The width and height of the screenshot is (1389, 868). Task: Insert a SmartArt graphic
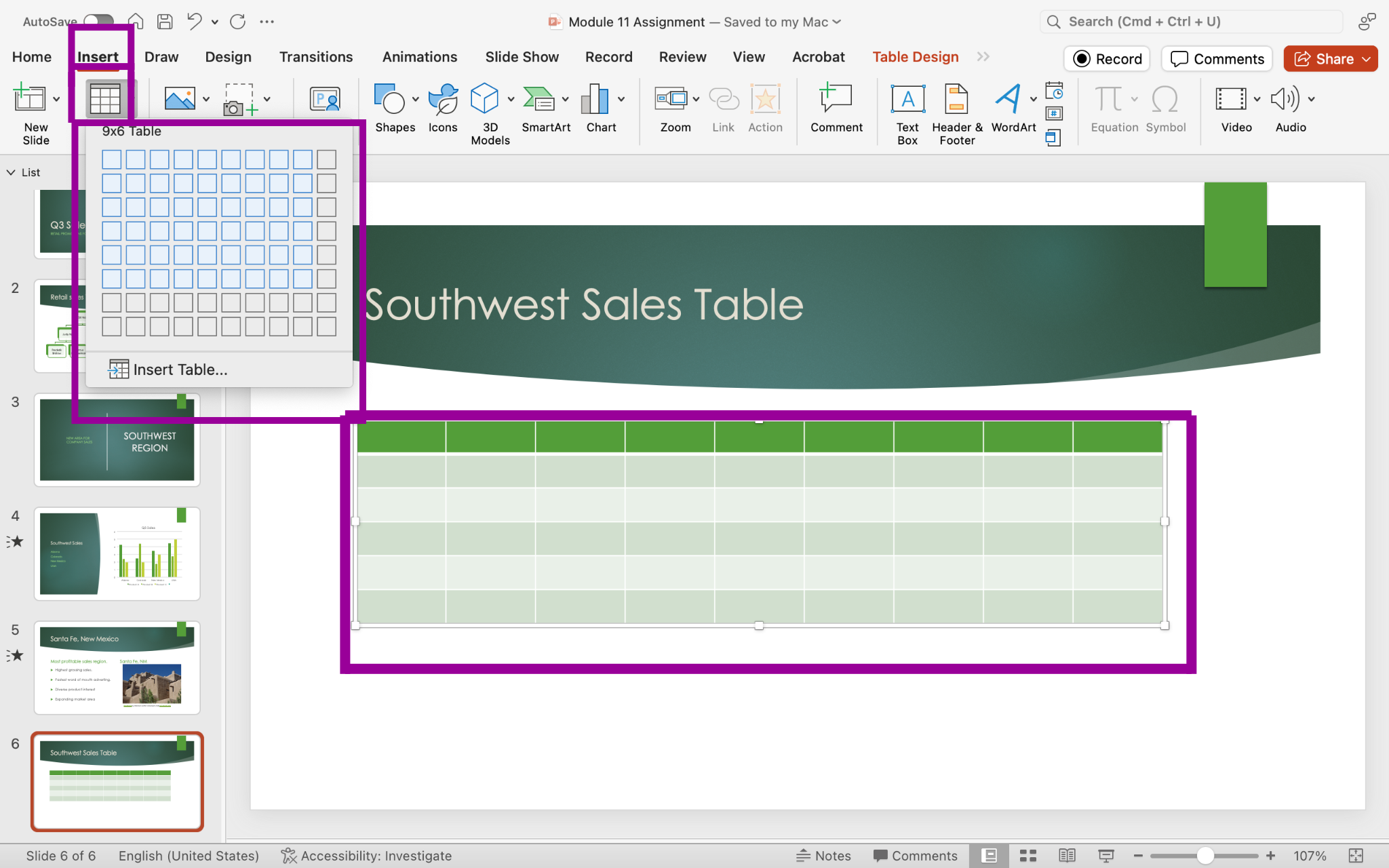(539, 99)
